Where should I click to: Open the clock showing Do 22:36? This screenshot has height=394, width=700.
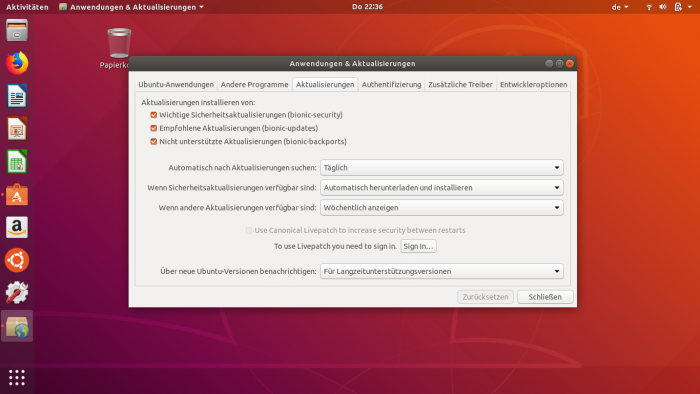pos(367,7)
